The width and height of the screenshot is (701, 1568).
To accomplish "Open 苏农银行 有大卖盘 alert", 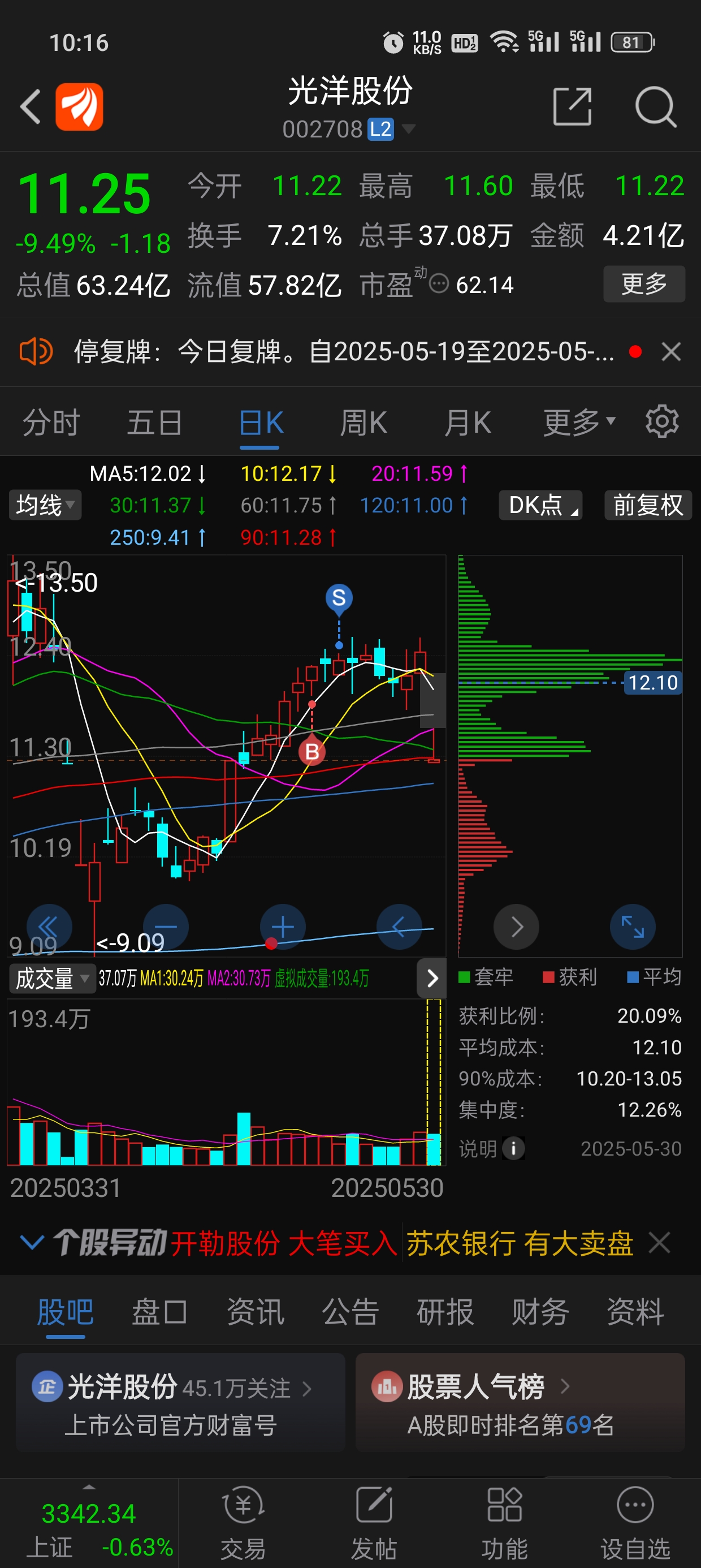I will click(x=520, y=1242).
